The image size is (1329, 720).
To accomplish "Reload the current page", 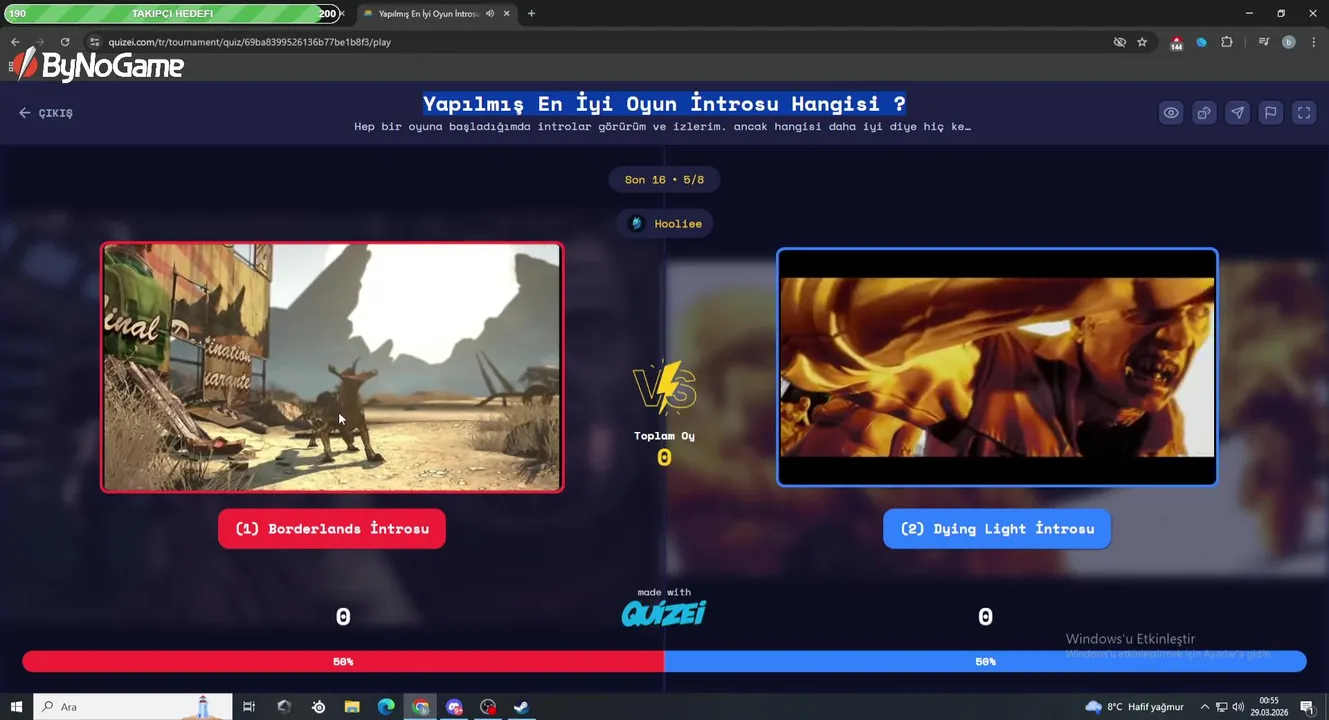I will [x=65, y=42].
